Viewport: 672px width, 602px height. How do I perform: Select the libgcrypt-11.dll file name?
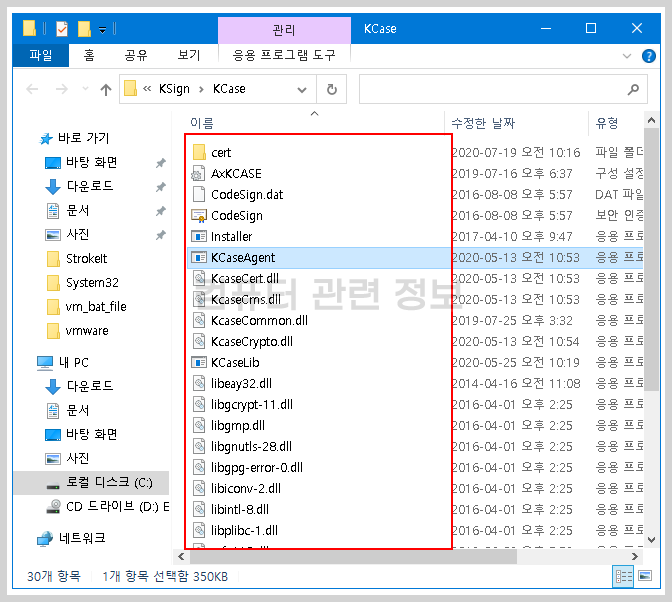pos(252,404)
